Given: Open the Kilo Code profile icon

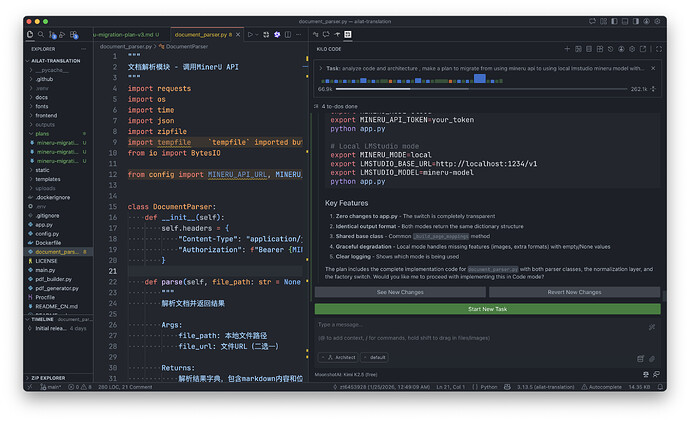Looking at the screenshot, I should [x=621, y=49].
